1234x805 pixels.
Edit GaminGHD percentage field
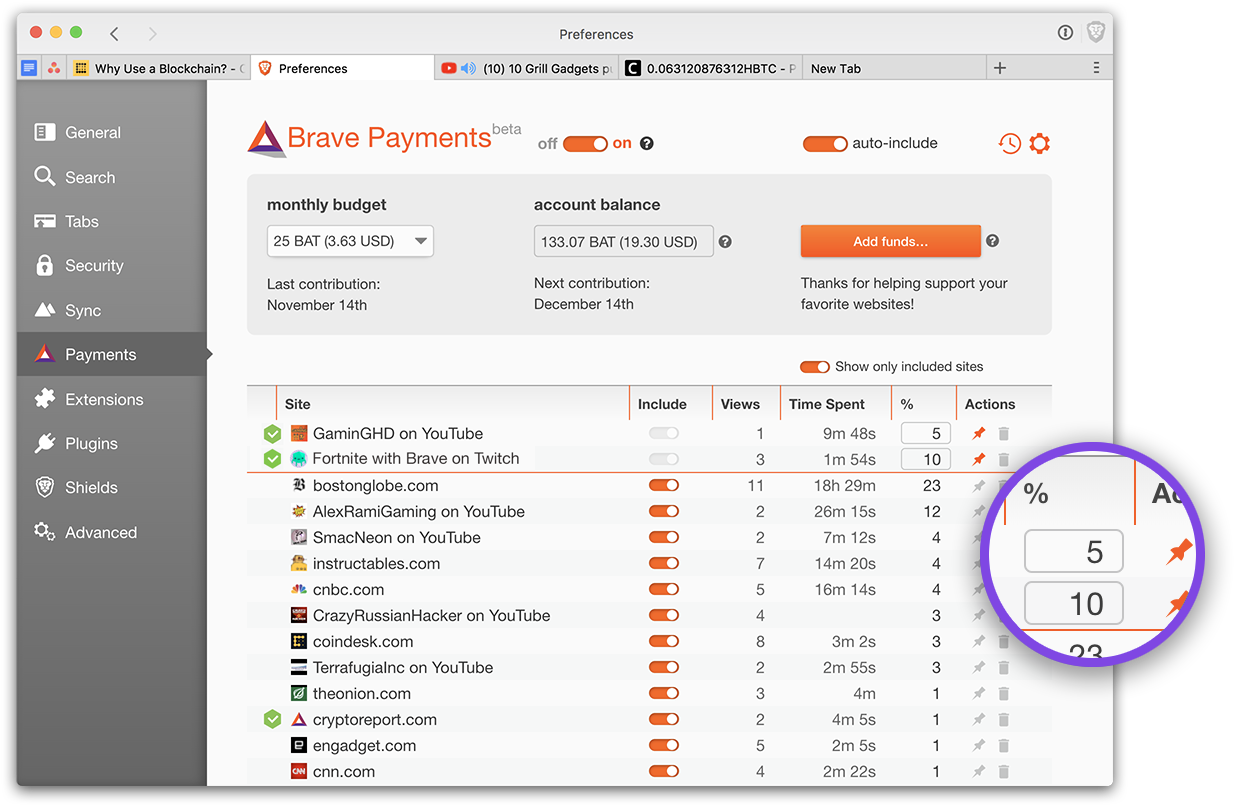point(925,433)
